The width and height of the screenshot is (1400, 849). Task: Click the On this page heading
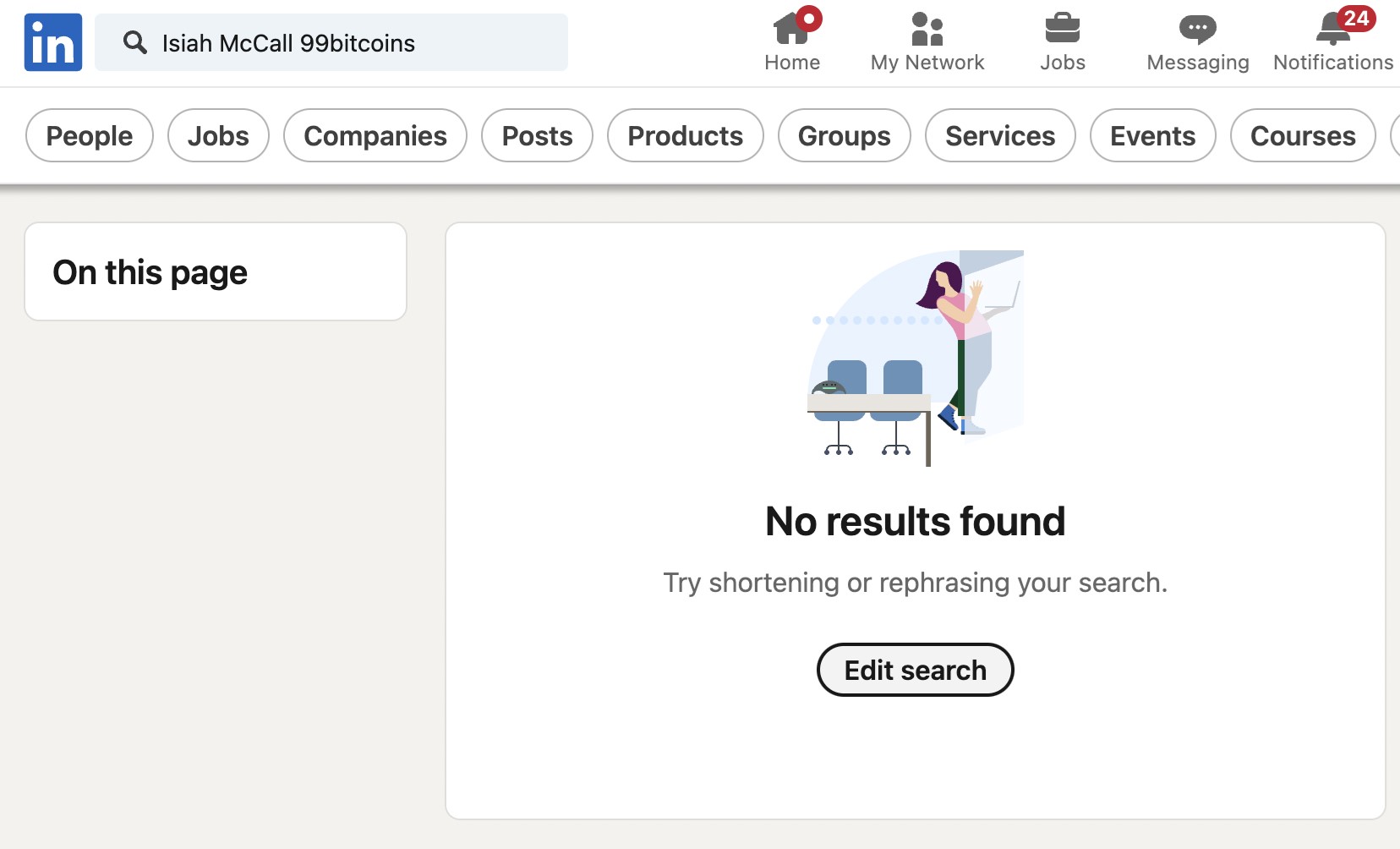150,272
